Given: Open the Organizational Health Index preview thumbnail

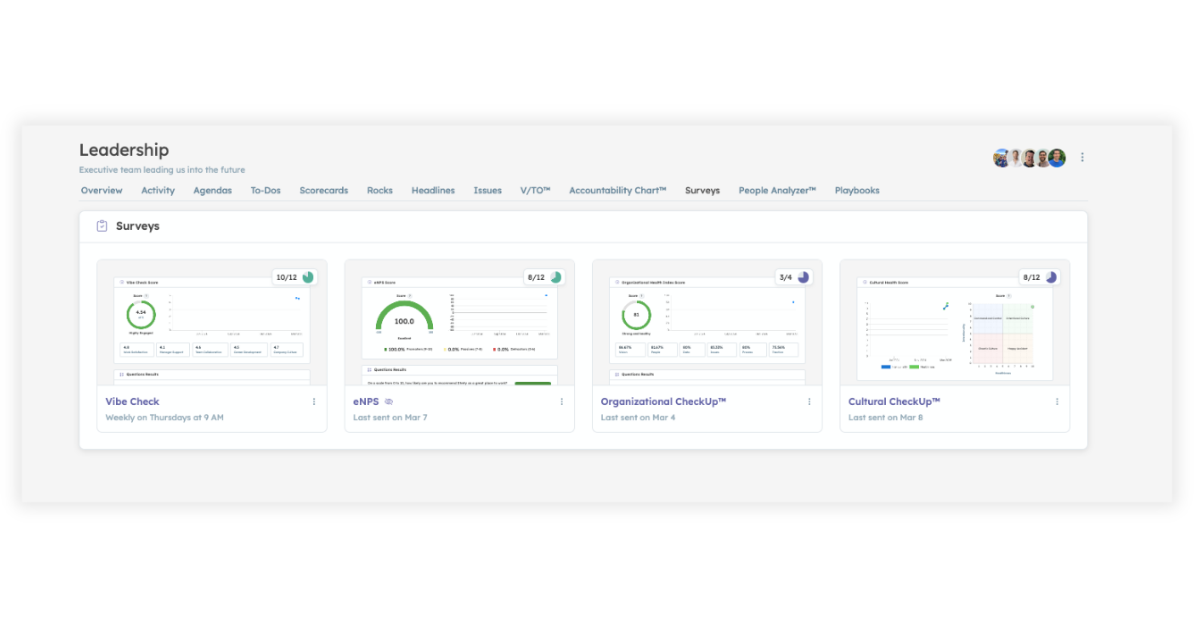Looking at the screenshot, I should coord(707,323).
